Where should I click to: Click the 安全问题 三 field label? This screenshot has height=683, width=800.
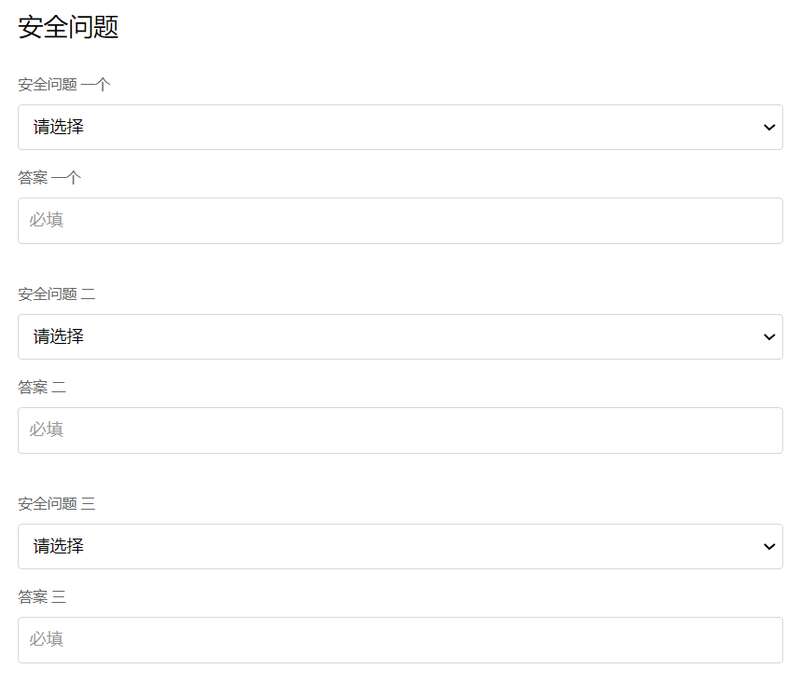tap(57, 503)
